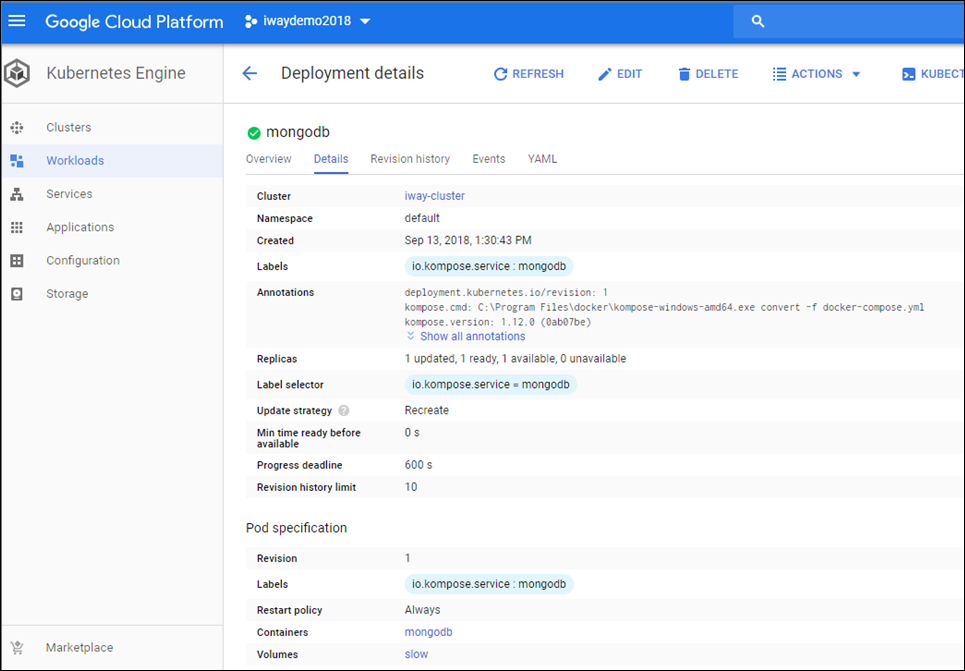Open Marketplace in the sidebar

[x=112, y=648]
